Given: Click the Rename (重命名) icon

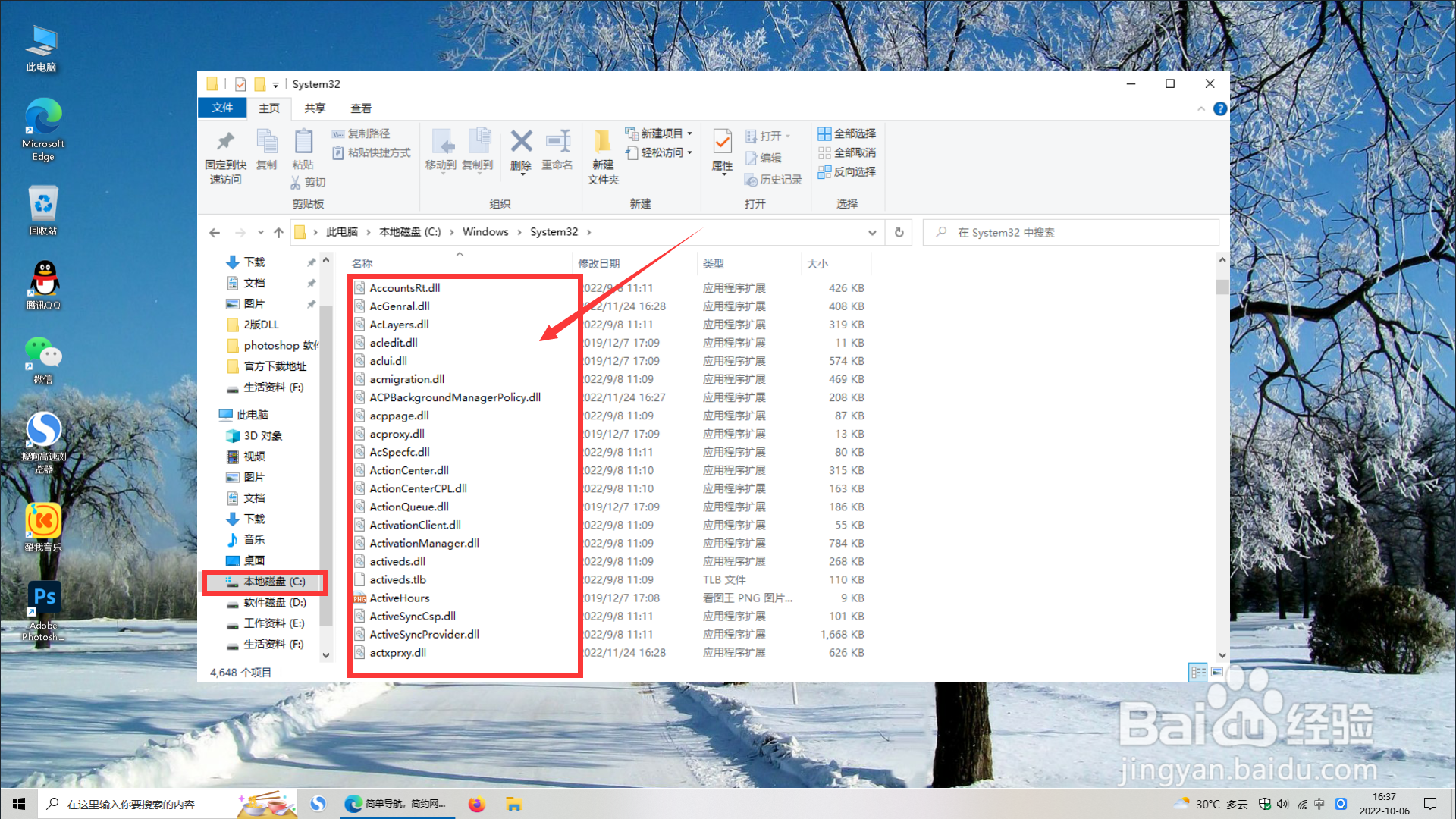Looking at the screenshot, I should pos(557,143).
